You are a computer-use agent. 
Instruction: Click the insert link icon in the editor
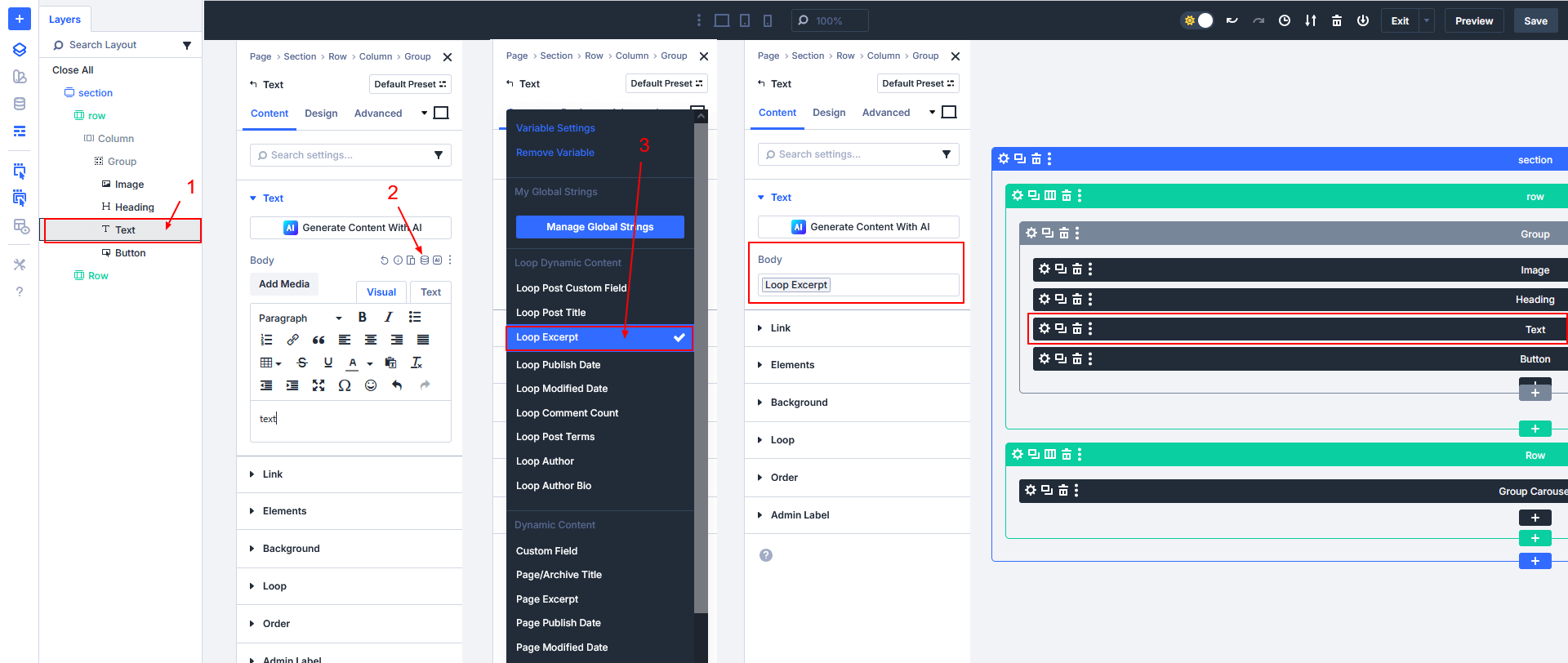pos(292,340)
